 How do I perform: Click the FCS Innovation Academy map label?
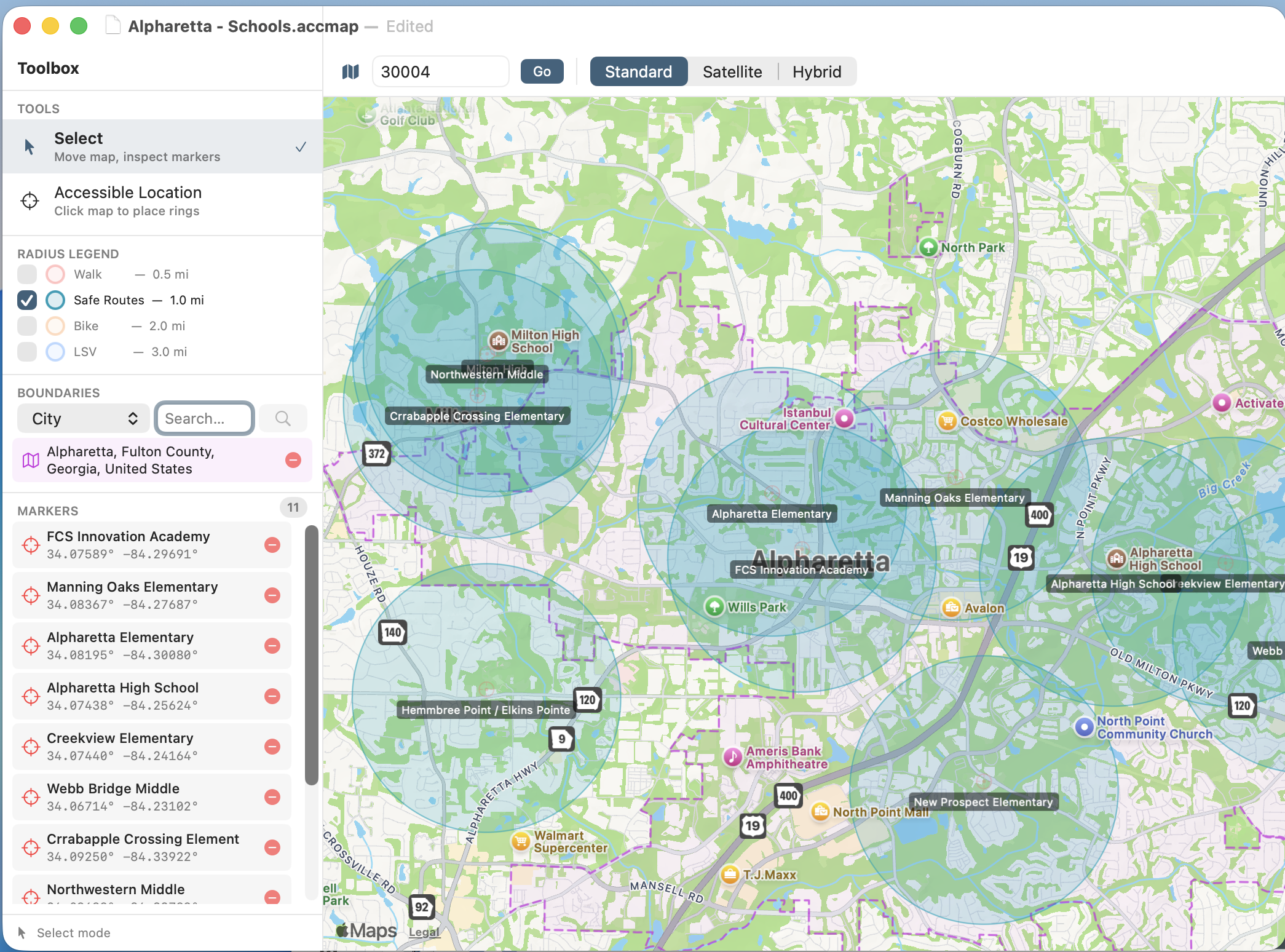(801, 570)
